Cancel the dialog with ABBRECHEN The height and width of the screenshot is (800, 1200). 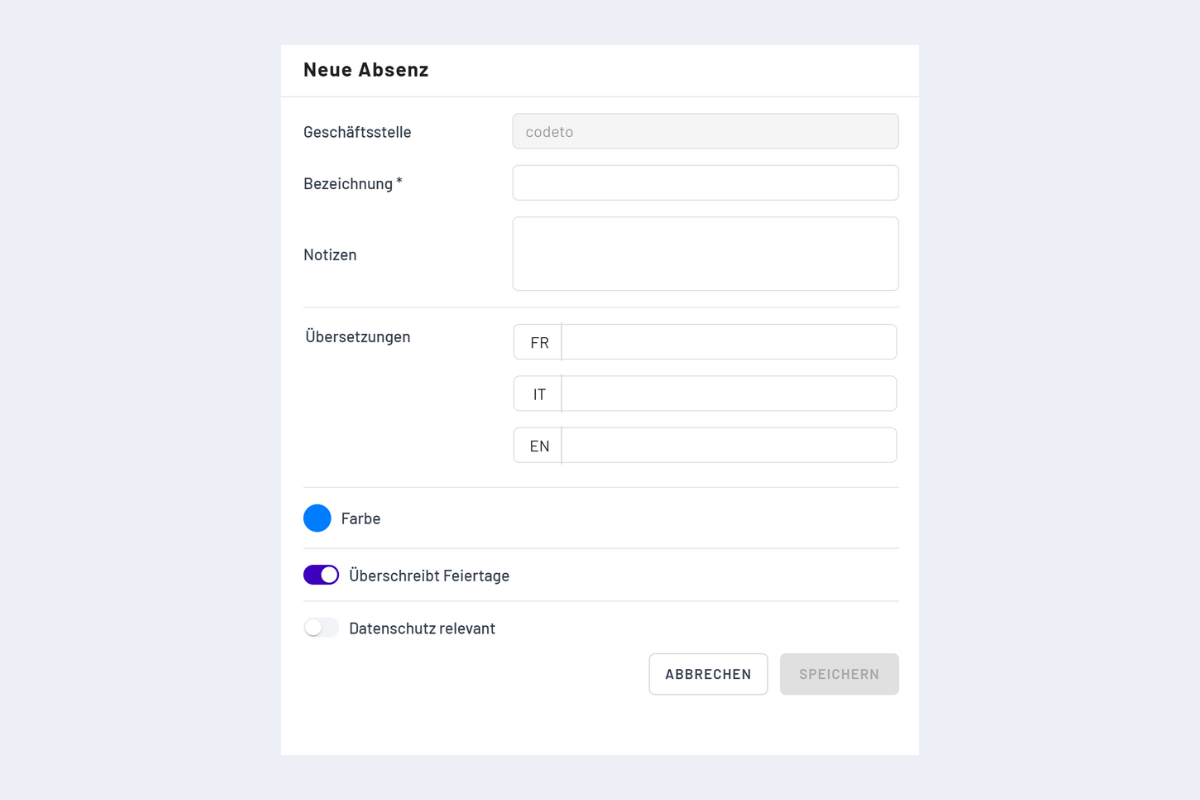(x=708, y=674)
